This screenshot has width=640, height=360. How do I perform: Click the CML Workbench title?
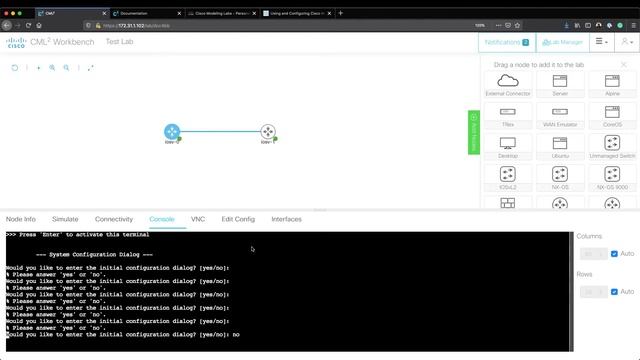click(62, 42)
